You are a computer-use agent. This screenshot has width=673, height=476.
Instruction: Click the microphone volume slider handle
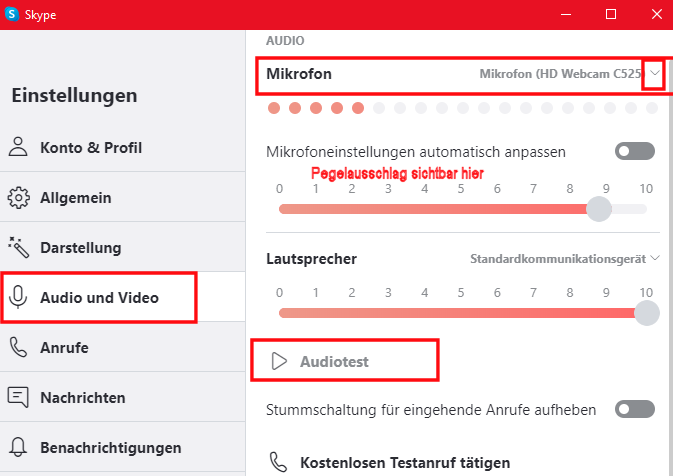pos(599,209)
